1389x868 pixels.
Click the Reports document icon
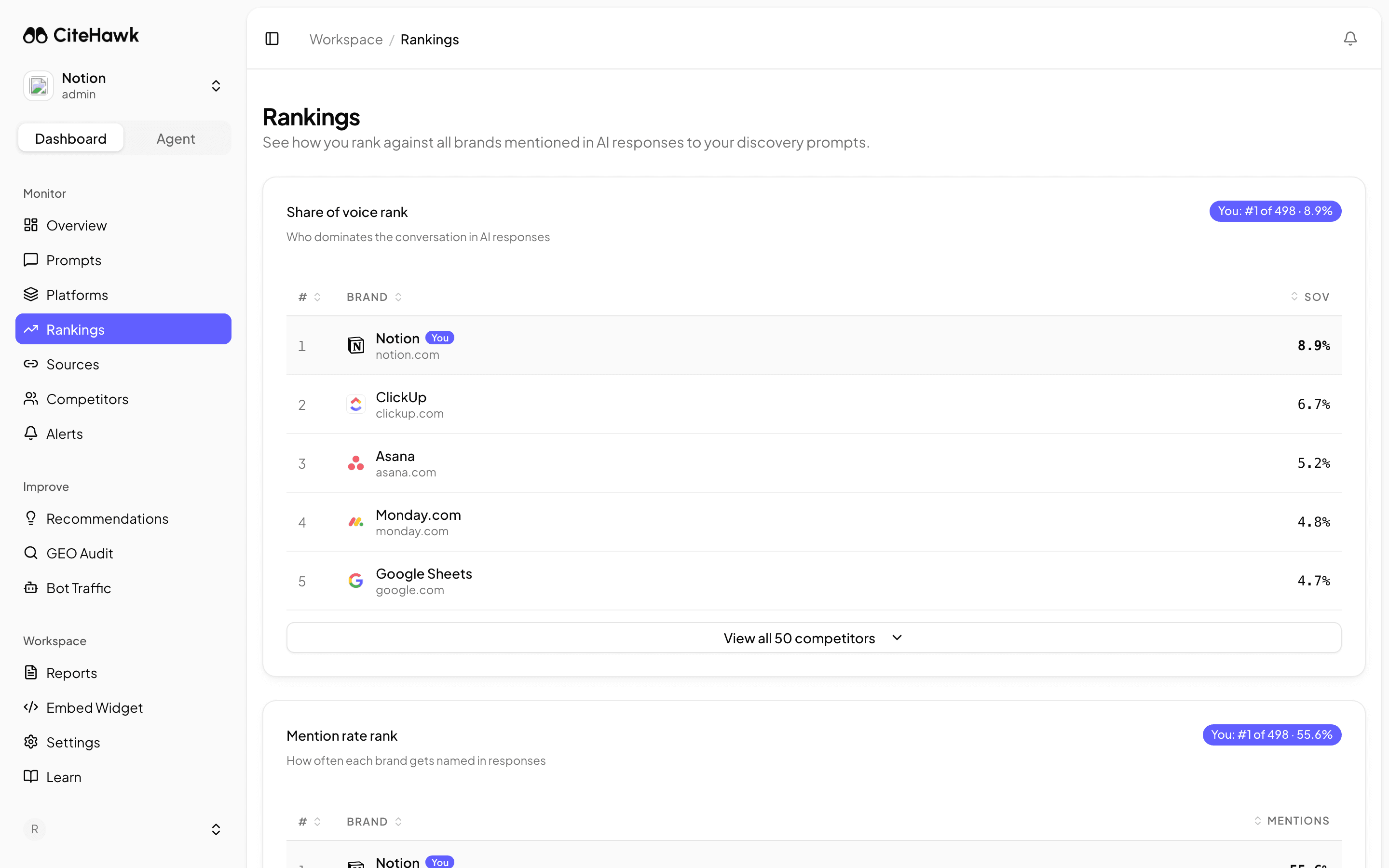tap(31, 672)
